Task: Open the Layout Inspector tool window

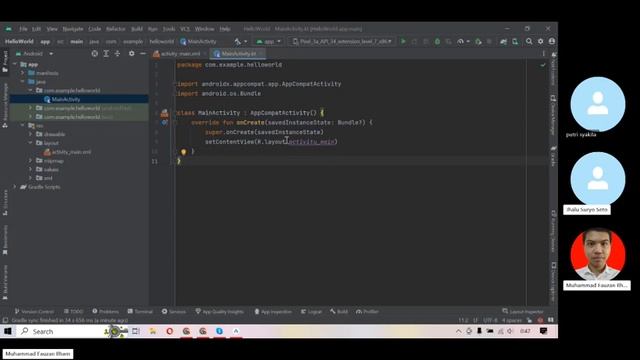Action: click(x=523, y=311)
